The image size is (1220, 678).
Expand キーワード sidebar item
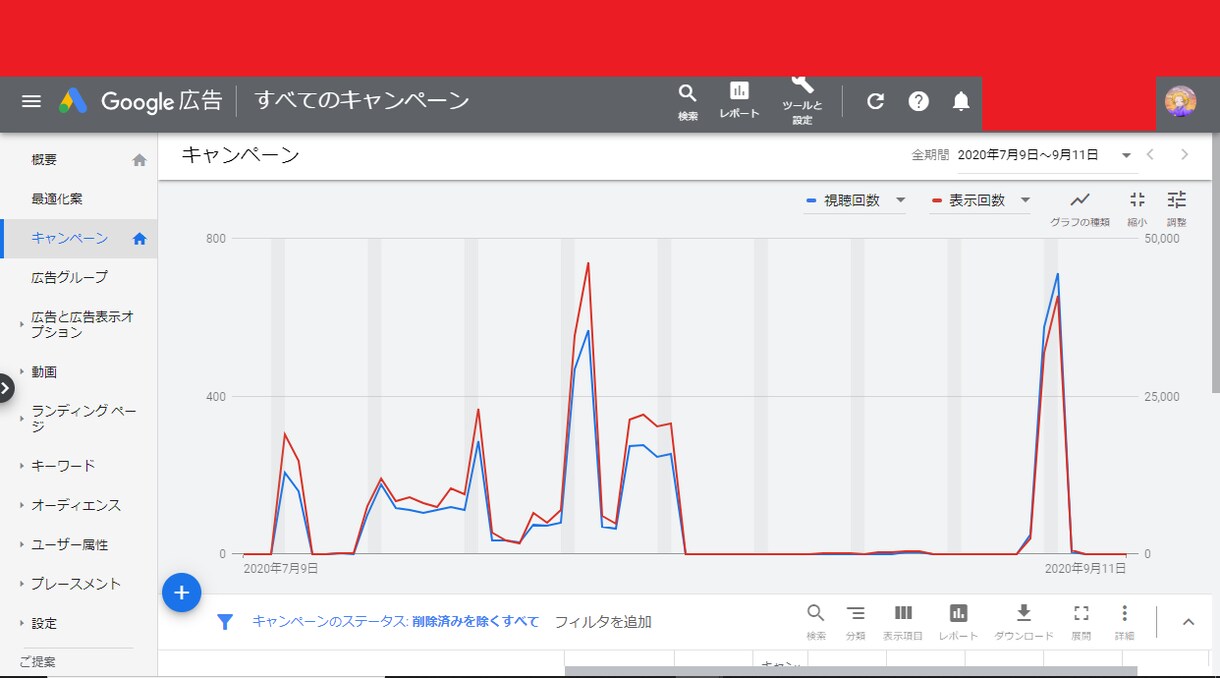tap(78, 466)
